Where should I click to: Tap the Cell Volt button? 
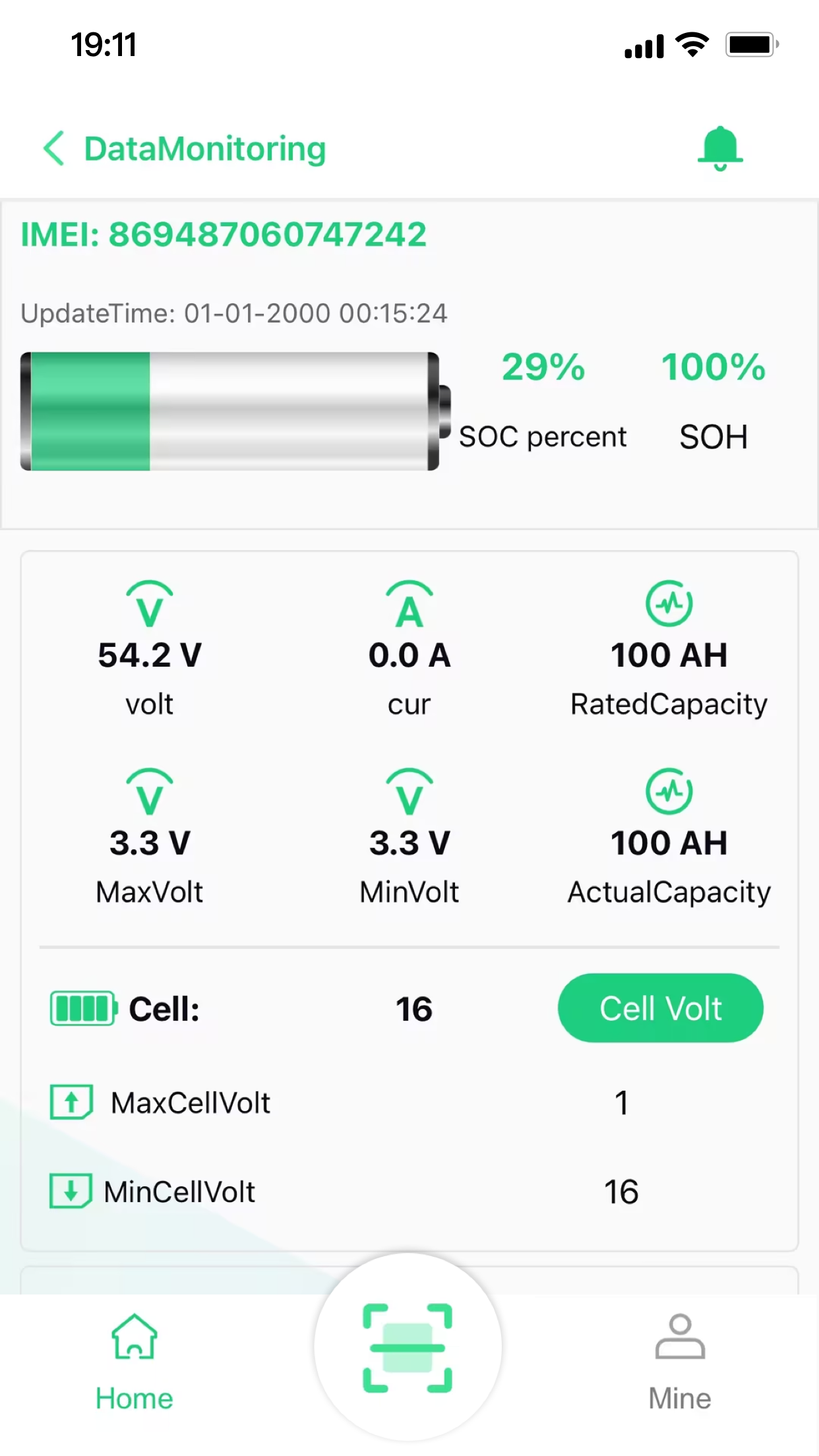click(x=661, y=1008)
